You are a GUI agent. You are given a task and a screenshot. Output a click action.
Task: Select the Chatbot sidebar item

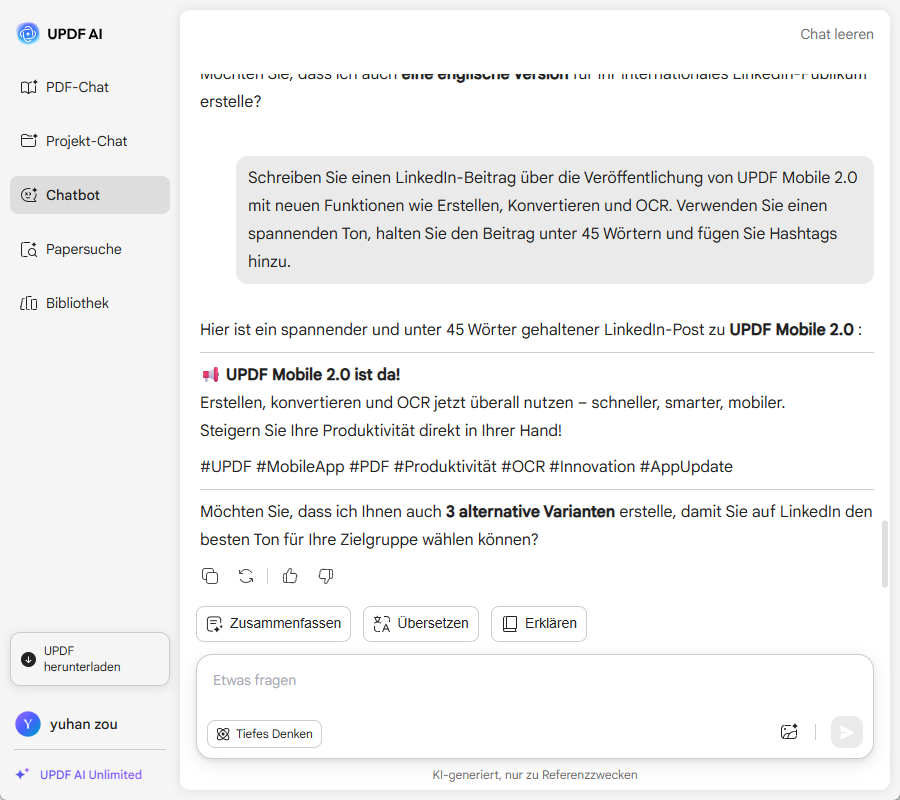pos(90,195)
